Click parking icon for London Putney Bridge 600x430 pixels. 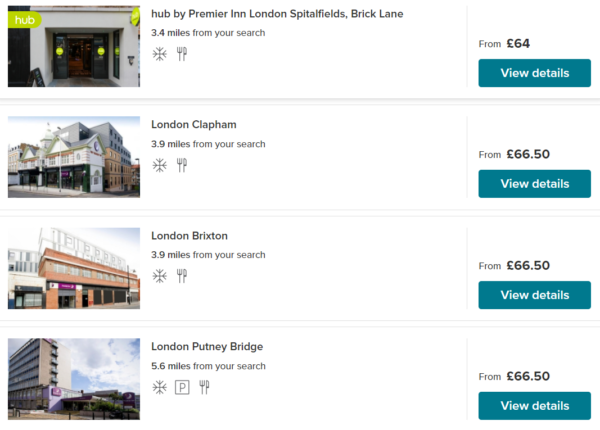coord(182,387)
